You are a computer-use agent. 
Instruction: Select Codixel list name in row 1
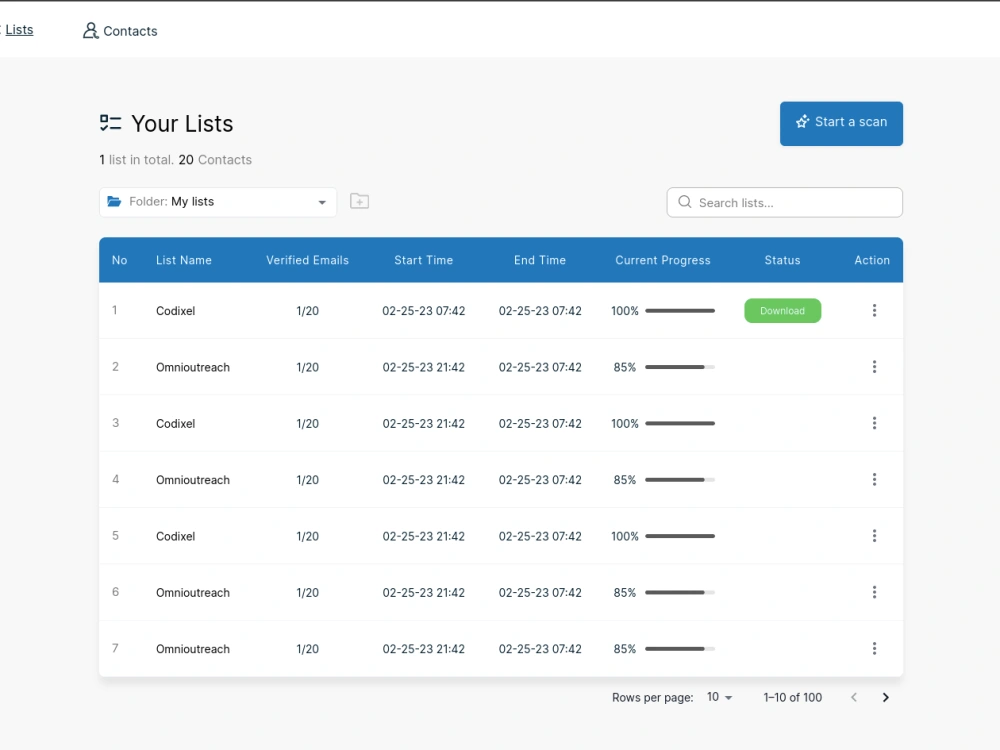pos(175,311)
